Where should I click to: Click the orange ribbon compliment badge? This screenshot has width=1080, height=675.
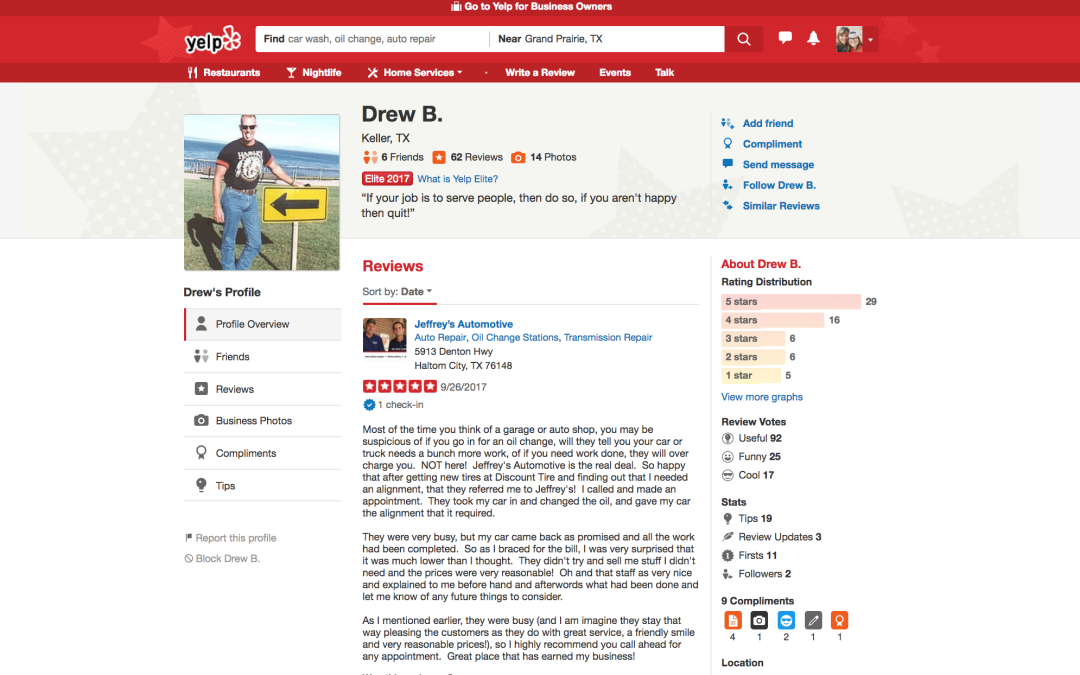click(x=839, y=621)
